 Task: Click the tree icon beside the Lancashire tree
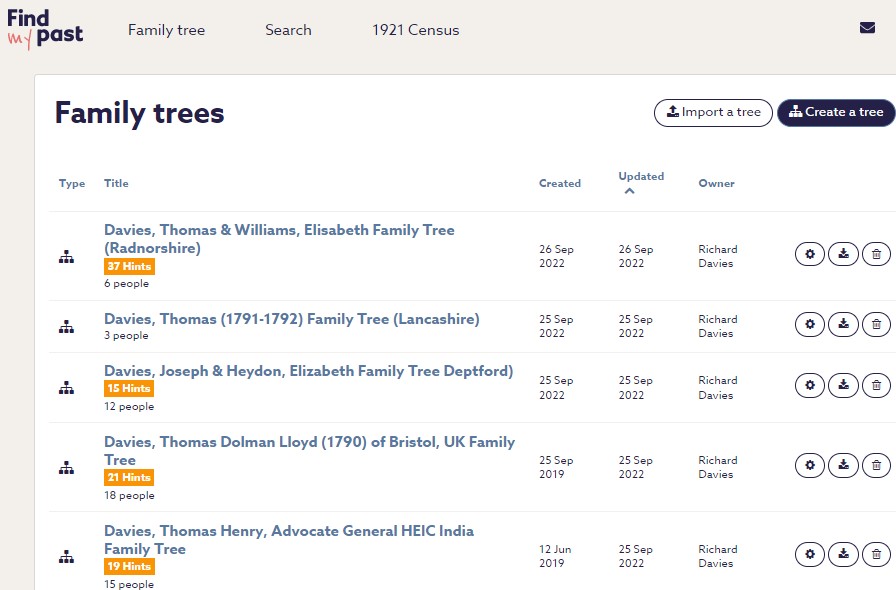tap(66, 327)
